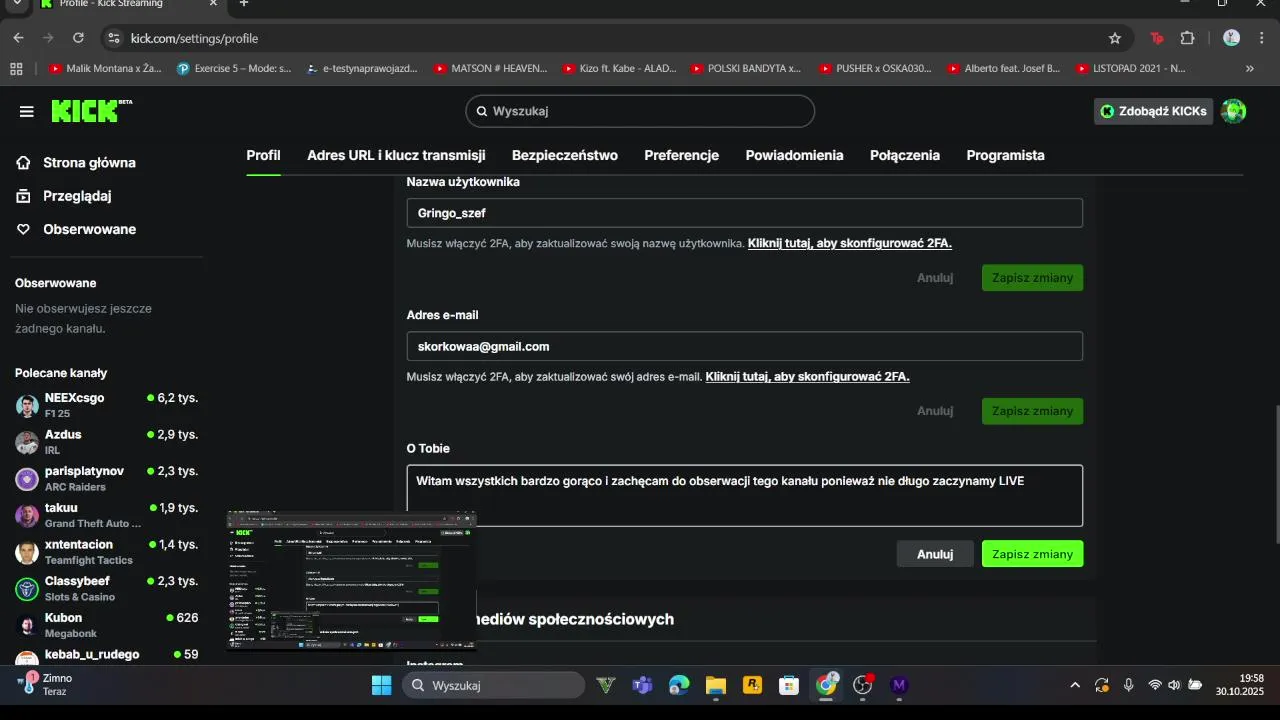Open the LISTOPAD 2021 bookmark
This screenshot has width=1280, height=720.
[x=1131, y=69]
